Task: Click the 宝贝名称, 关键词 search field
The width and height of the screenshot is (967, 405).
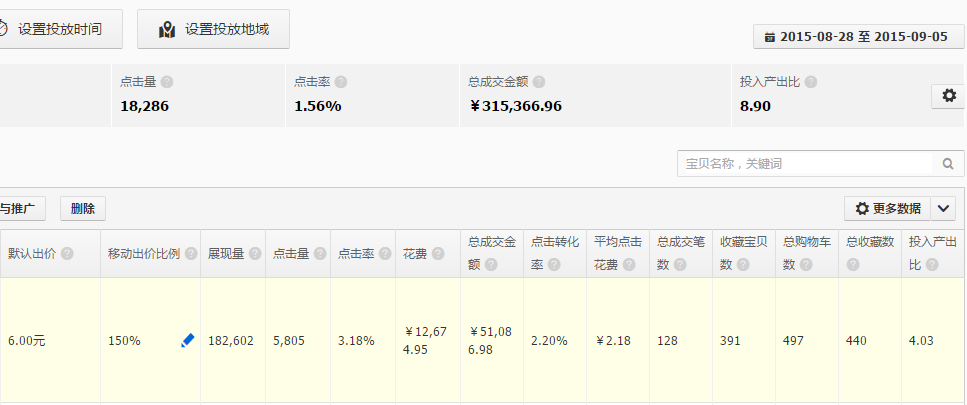Action: tap(805, 164)
